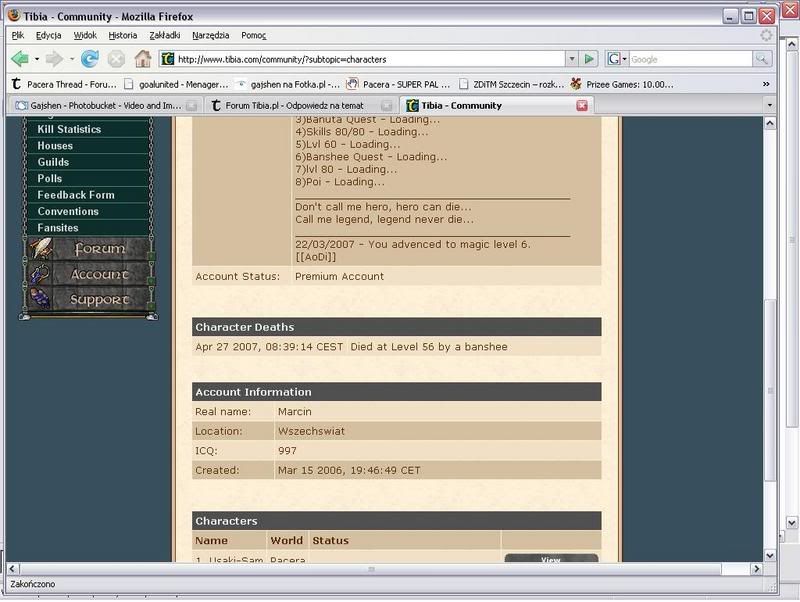
Task: Click the View button for Usaki-Sam
Action: pos(551,559)
